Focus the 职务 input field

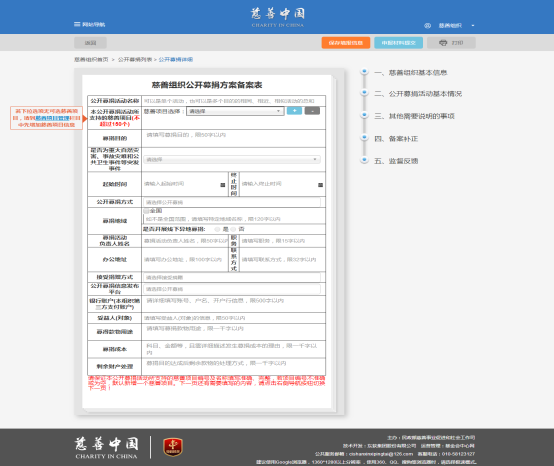click(282, 241)
